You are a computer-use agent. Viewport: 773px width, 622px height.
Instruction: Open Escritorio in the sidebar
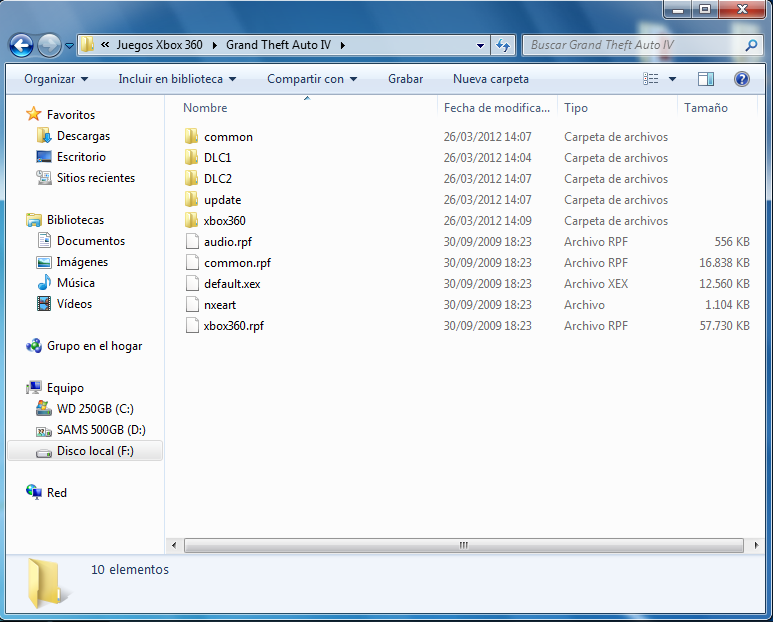tap(81, 157)
